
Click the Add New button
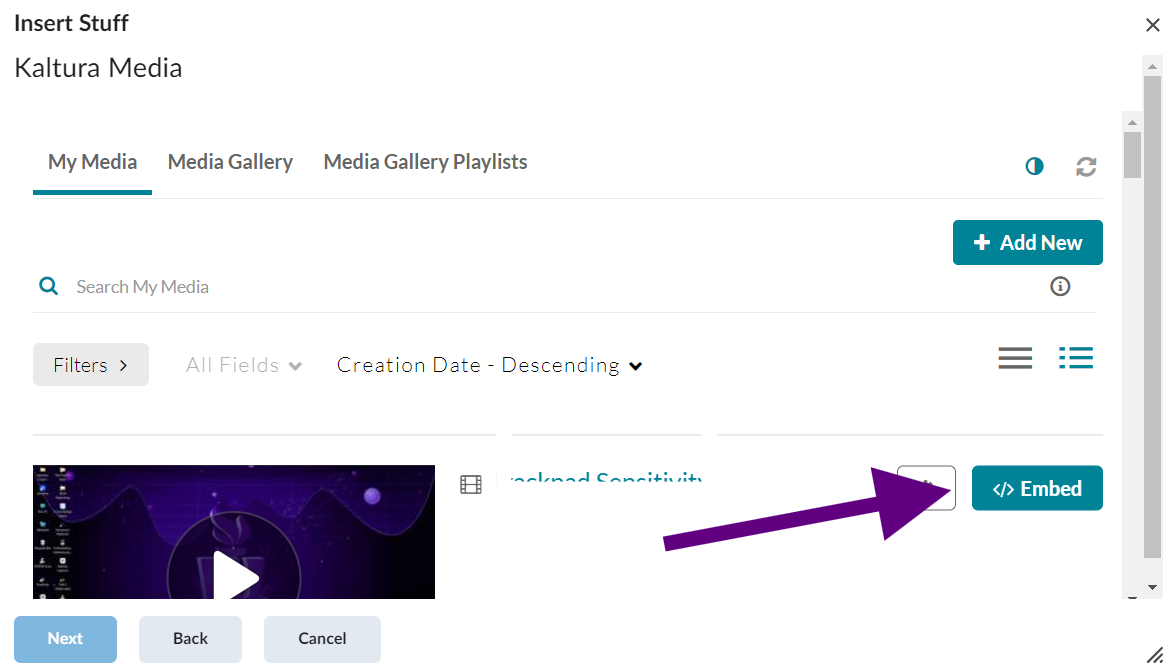point(1027,243)
